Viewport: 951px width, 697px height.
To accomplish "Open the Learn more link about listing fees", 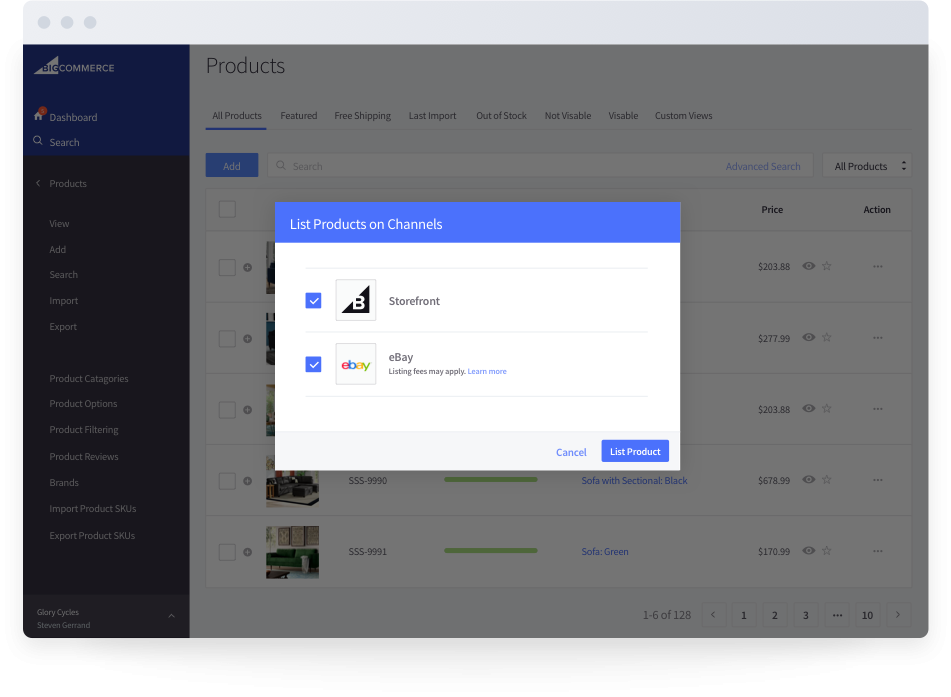I will click(487, 371).
